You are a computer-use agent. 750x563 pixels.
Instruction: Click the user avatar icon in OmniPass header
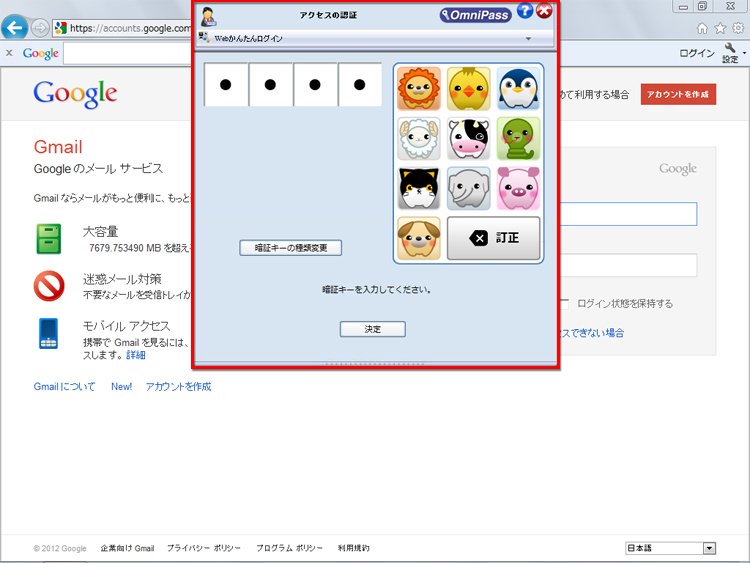(x=208, y=17)
